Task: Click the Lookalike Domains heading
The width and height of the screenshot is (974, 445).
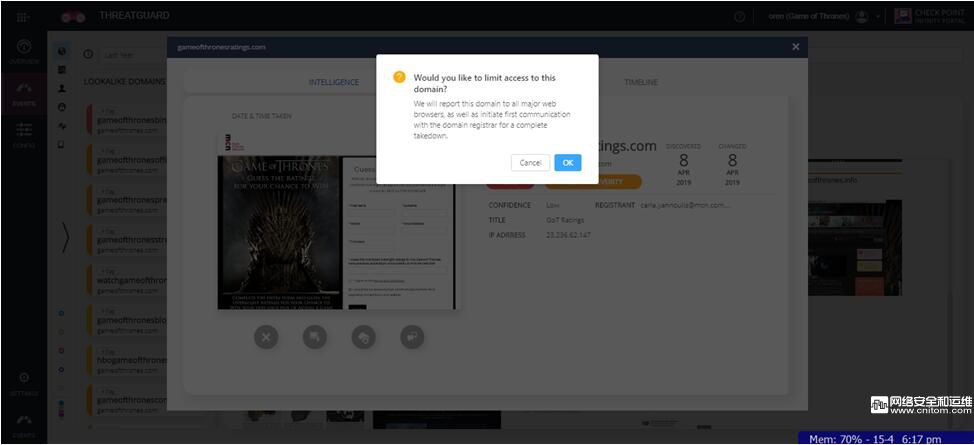Action: [x=125, y=81]
